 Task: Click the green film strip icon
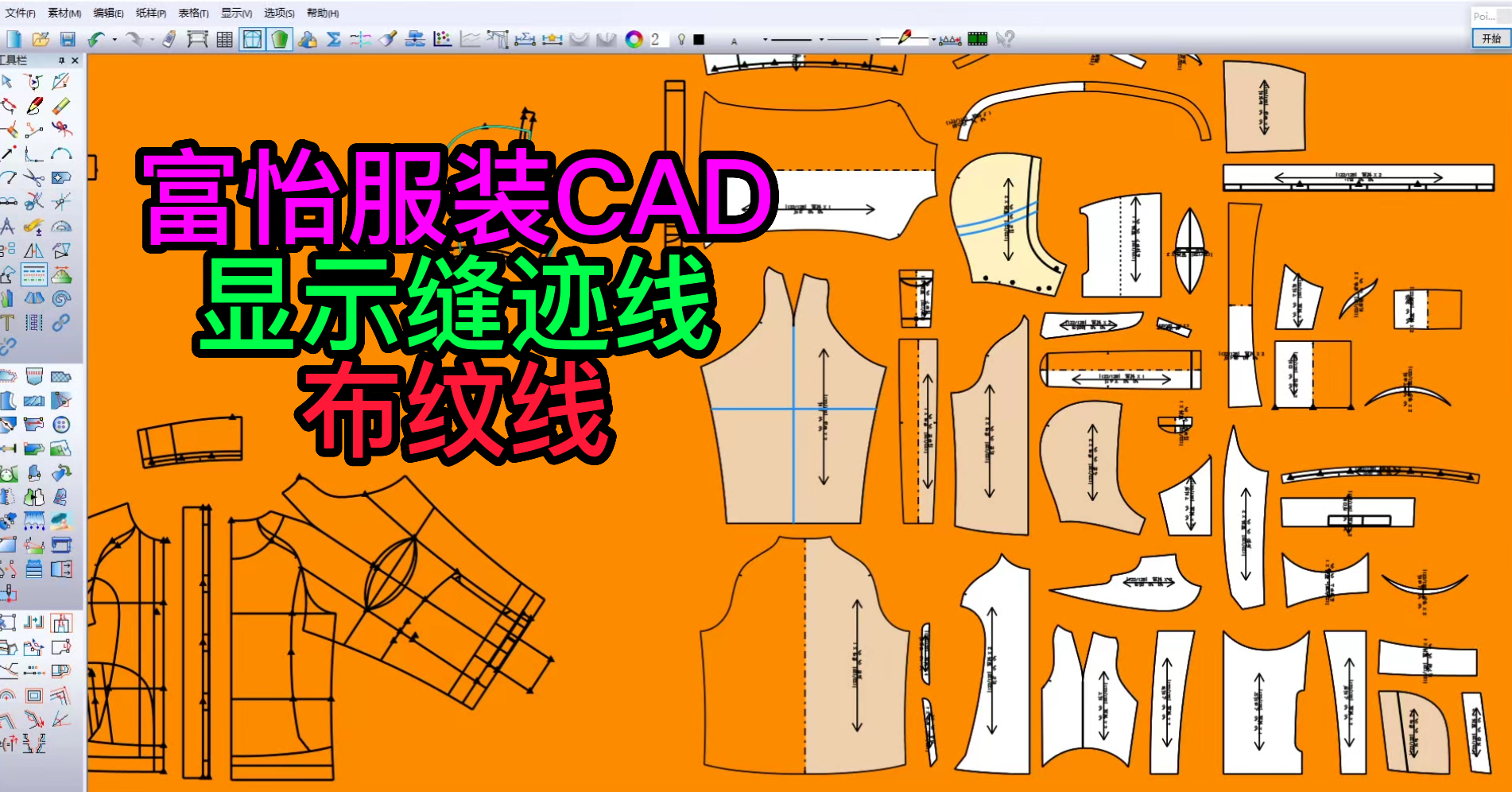point(978,39)
